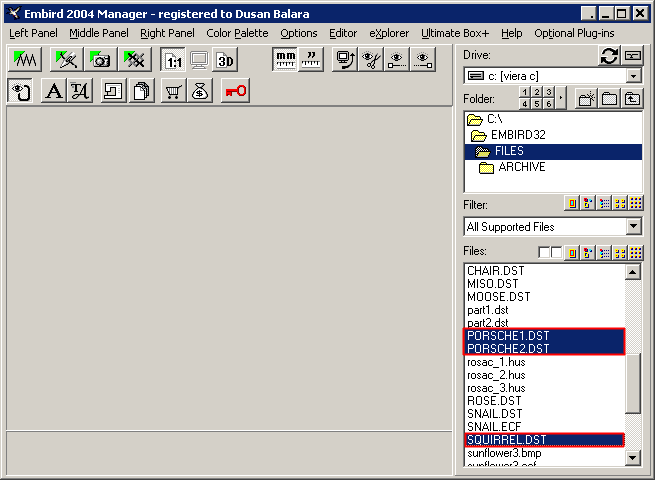Click the crossed-out stitches toolbar icon

[135, 60]
